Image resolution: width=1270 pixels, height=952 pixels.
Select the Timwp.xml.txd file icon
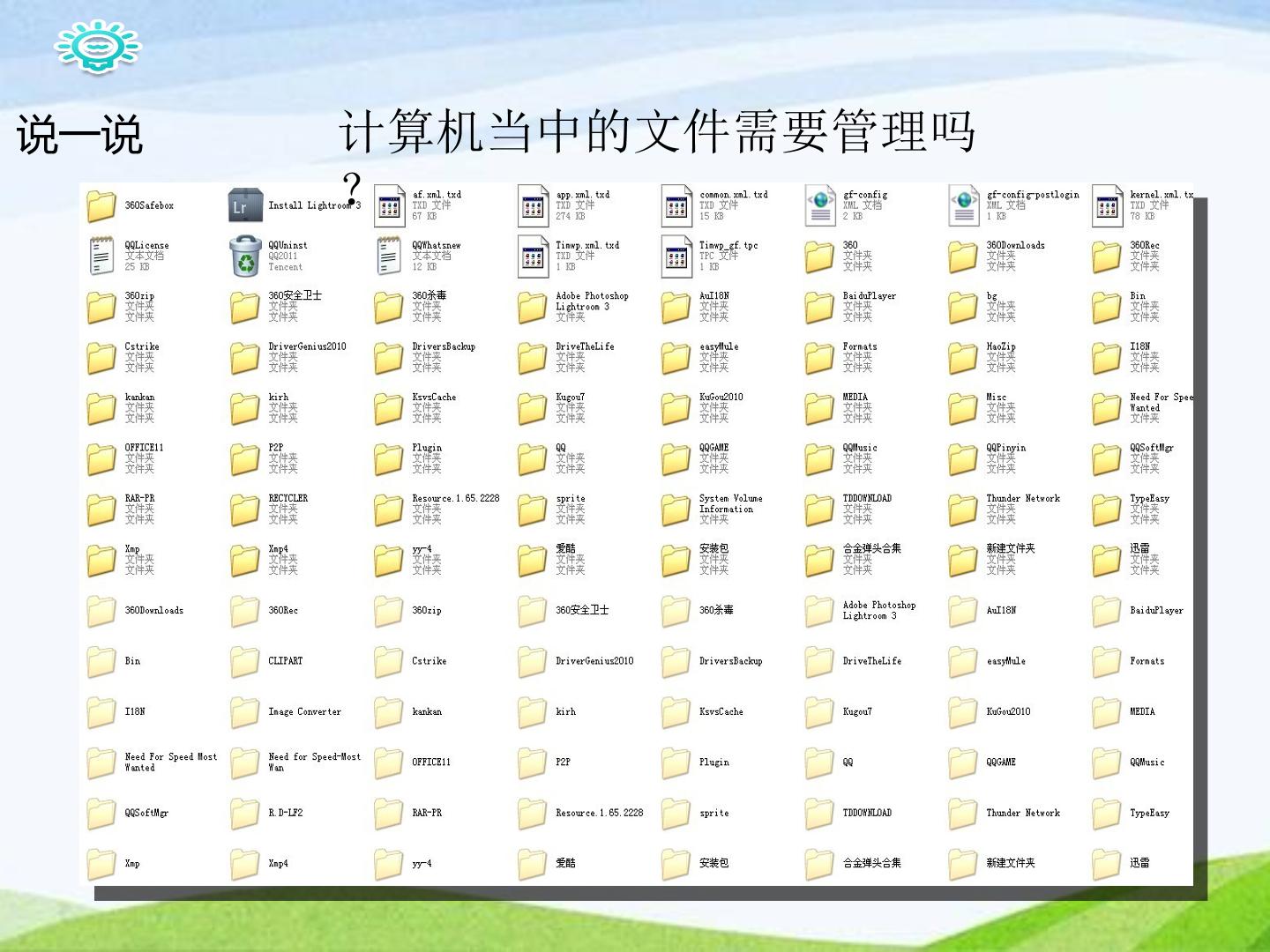click(x=533, y=257)
